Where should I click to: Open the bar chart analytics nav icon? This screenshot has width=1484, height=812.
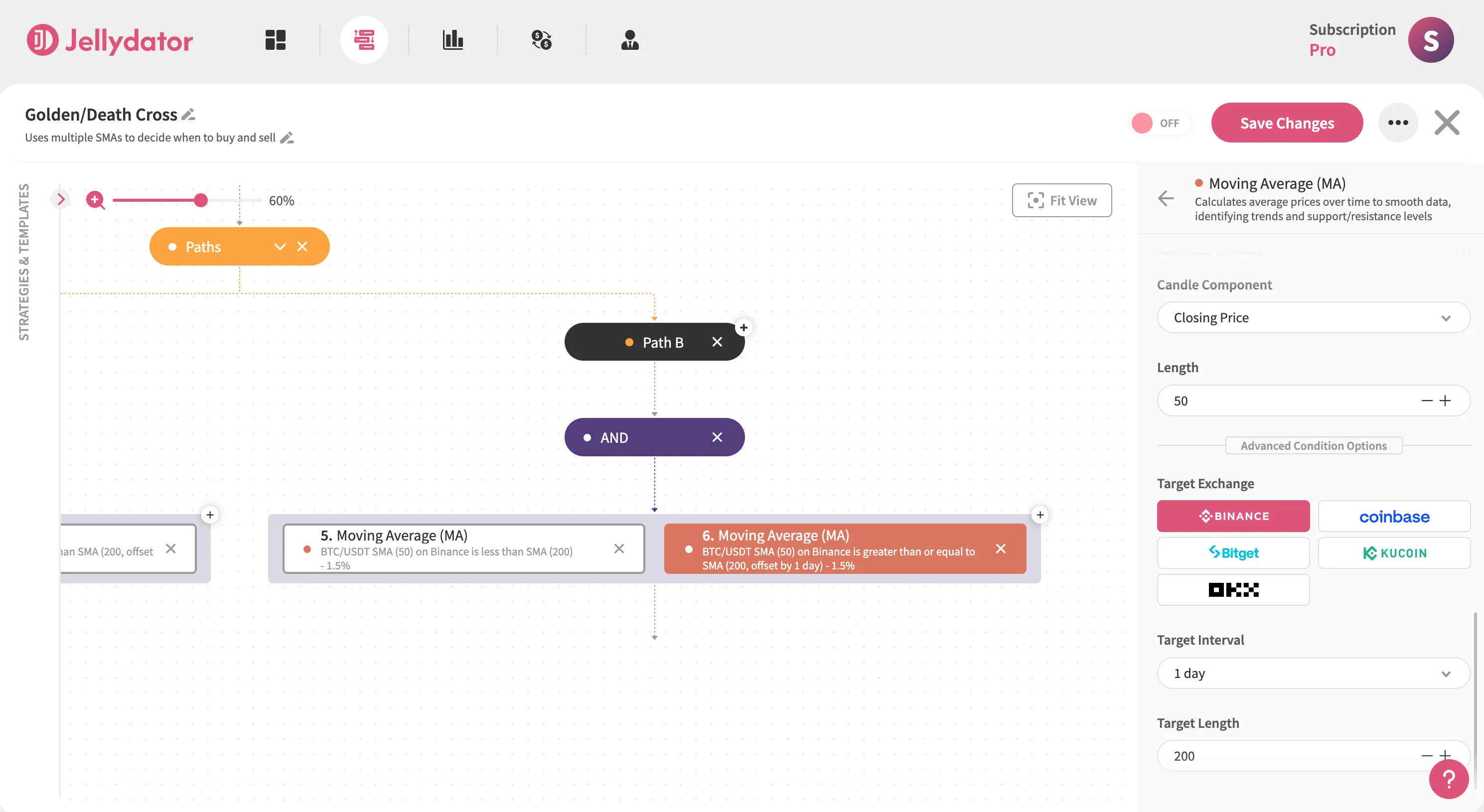(453, 40)
